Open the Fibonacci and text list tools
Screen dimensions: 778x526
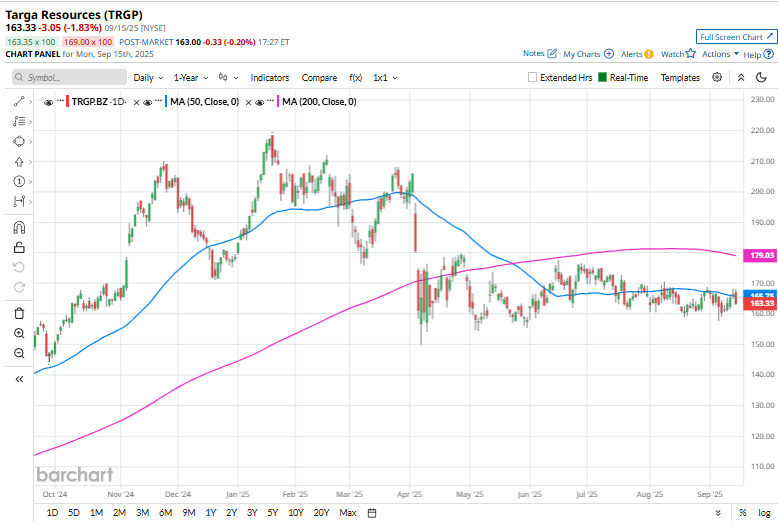19,121
